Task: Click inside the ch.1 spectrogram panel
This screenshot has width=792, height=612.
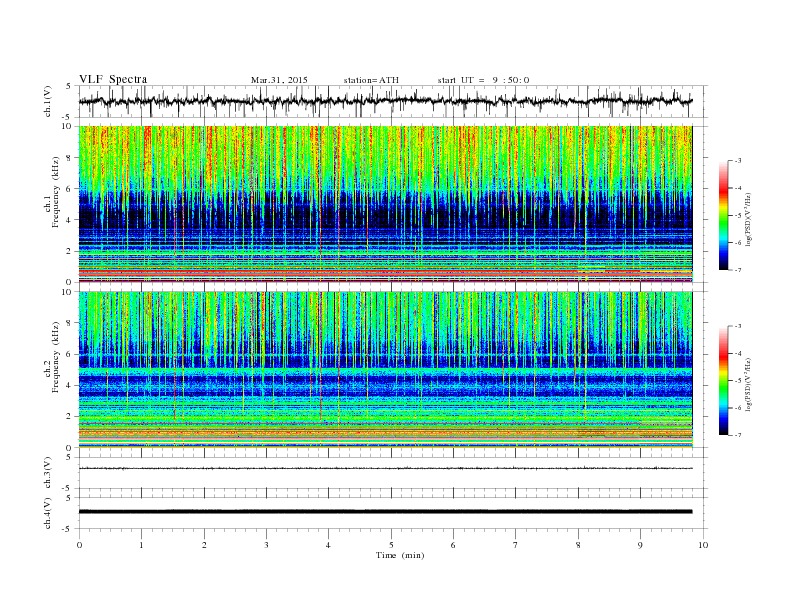Action: click(x=385, y=204)
